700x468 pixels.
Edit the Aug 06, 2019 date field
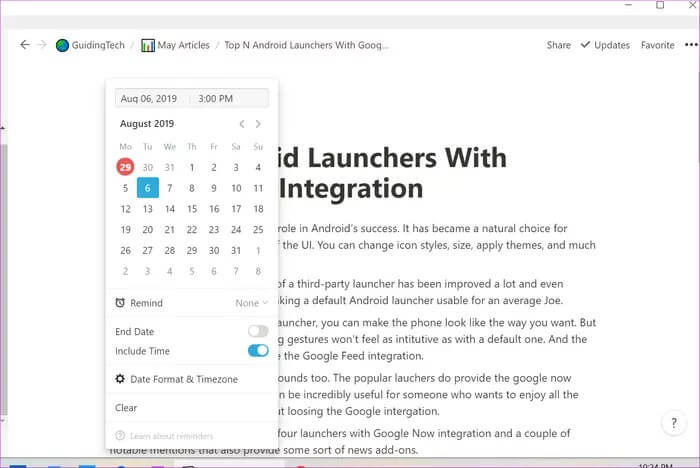click(149, 98)
